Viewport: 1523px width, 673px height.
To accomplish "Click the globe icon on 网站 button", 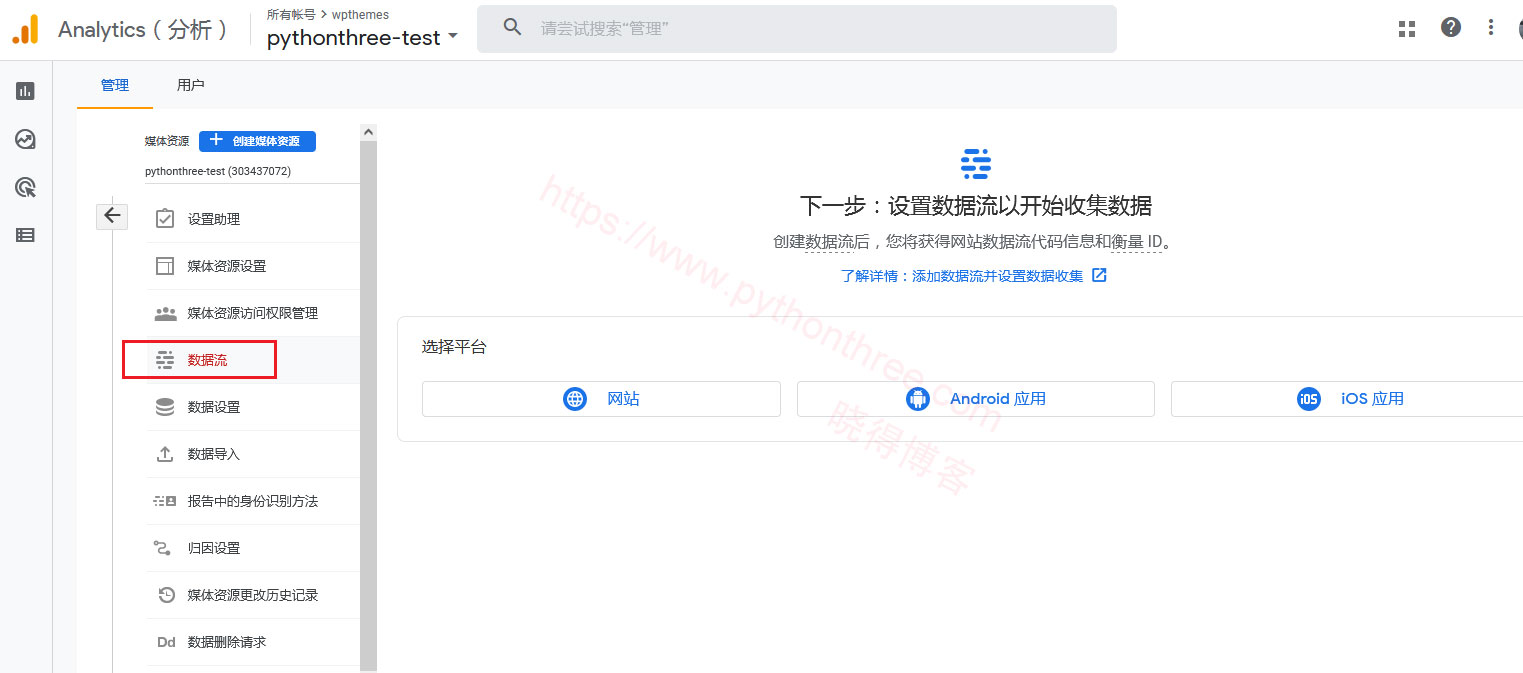I will coord(575,399).
